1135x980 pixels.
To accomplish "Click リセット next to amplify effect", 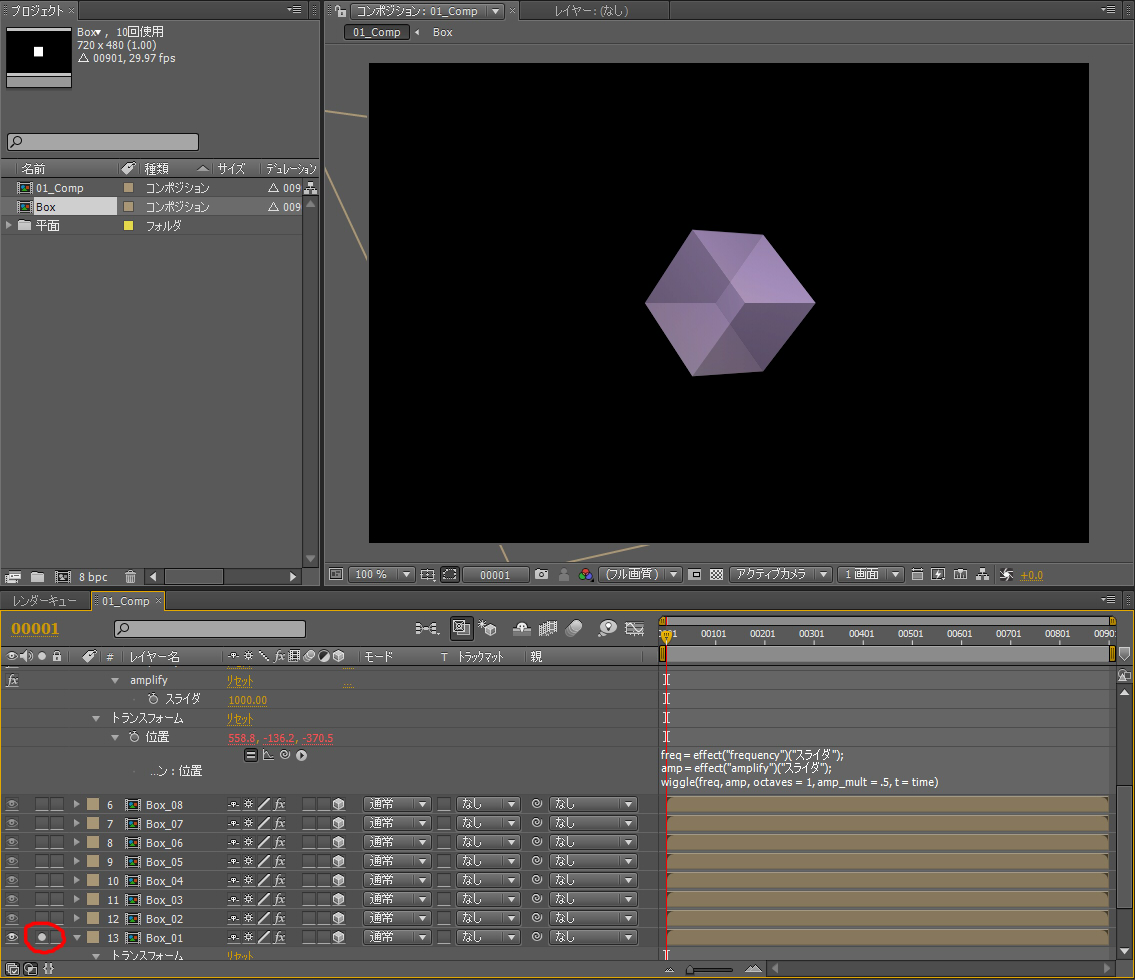I will coord(239,680).
